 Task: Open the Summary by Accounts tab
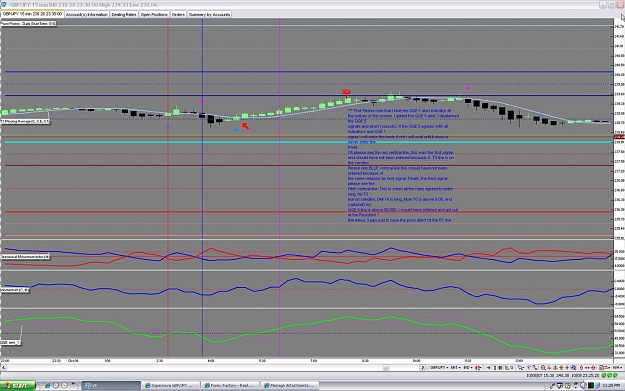click(x=209, y=14)
